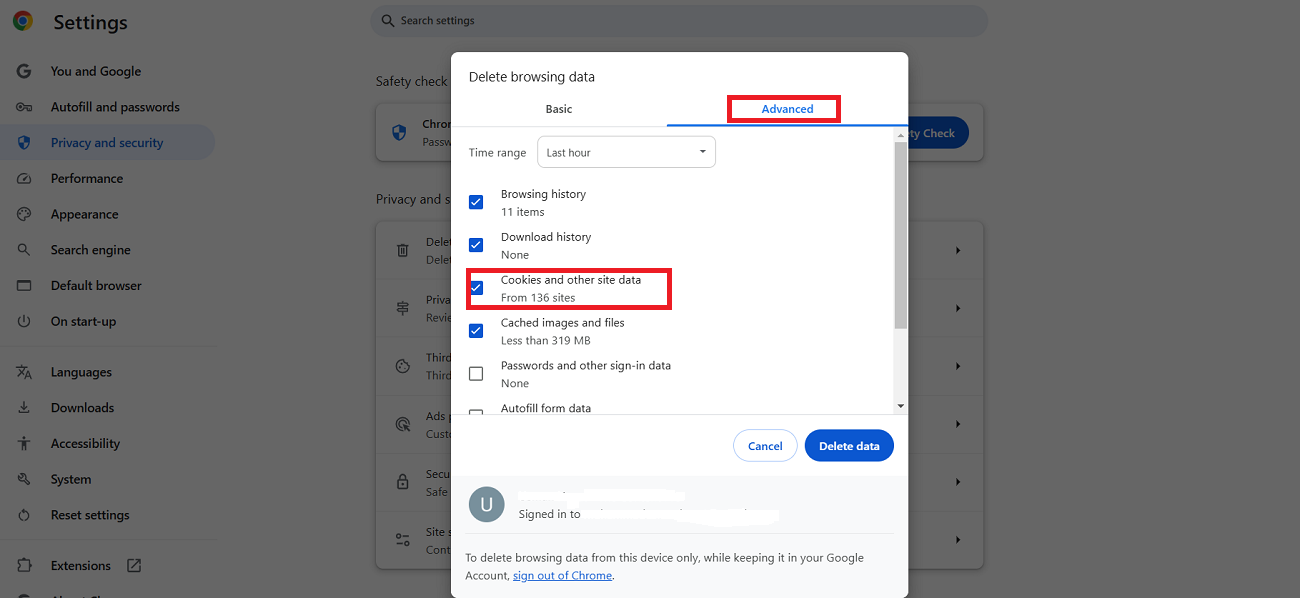
Task: Click the Appearance section icon
Action: tap(24, 213)
